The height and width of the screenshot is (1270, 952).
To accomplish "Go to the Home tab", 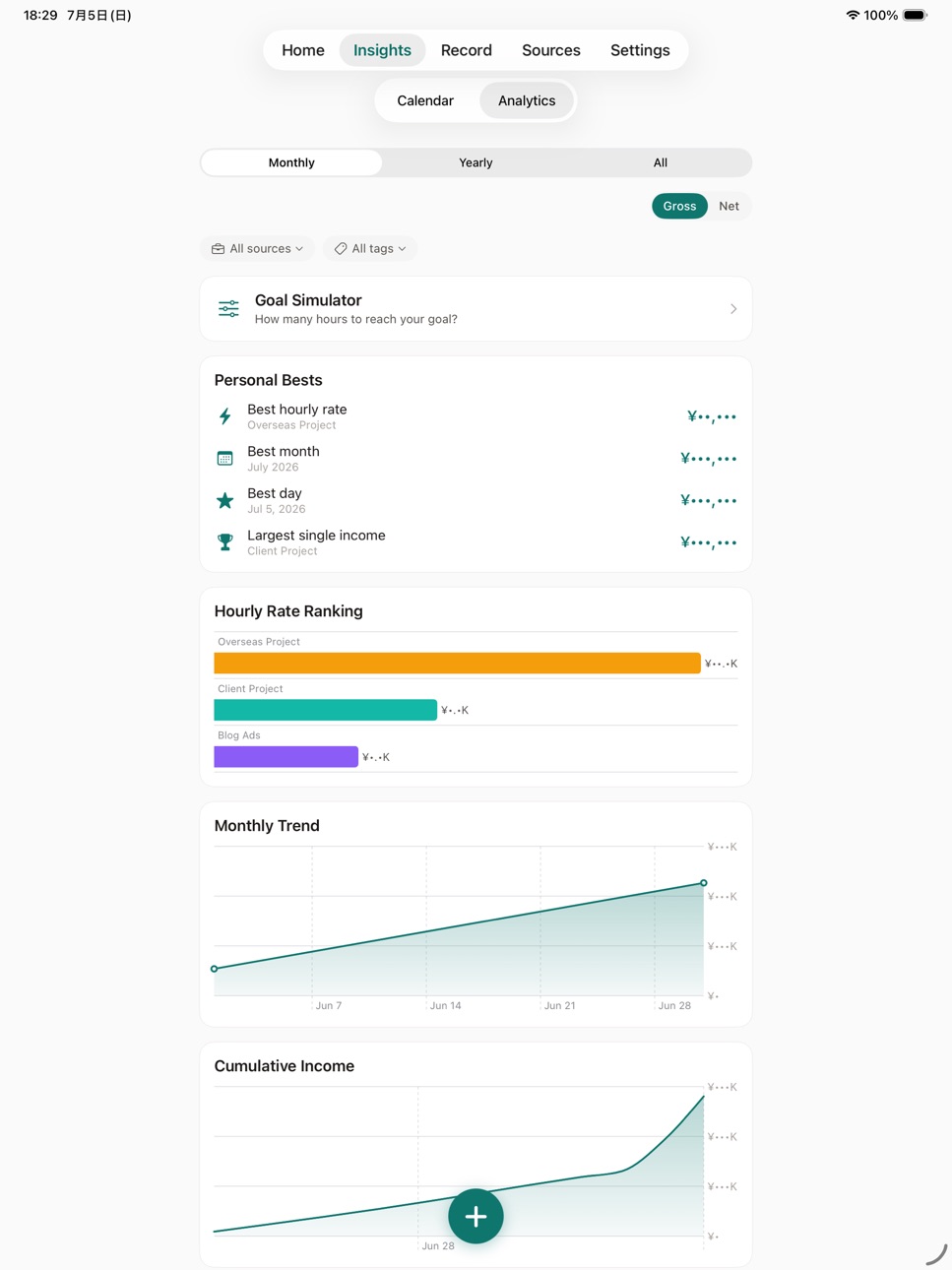I will pyautogui.click(x=303, y=50).
